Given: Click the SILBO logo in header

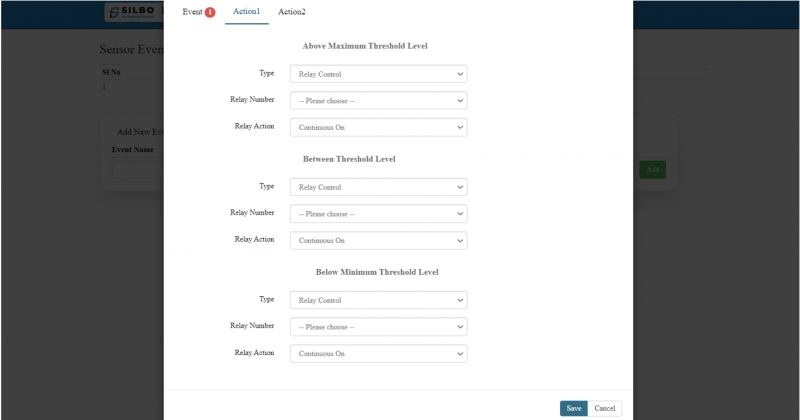Looking at the screenshot, I should 134,13.
